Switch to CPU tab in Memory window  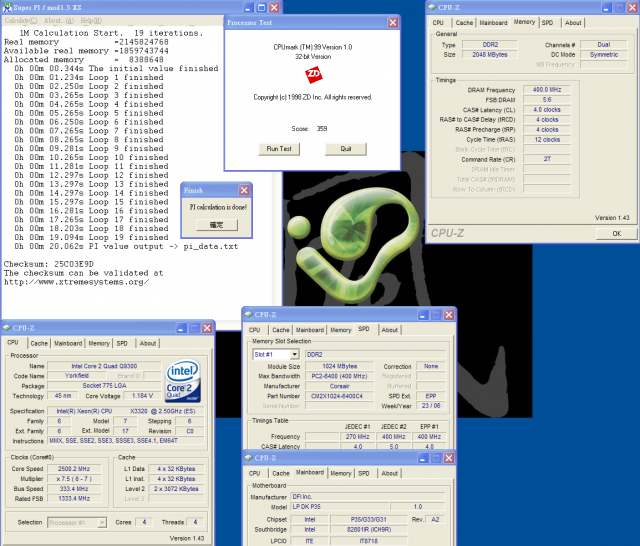point(438,23)
